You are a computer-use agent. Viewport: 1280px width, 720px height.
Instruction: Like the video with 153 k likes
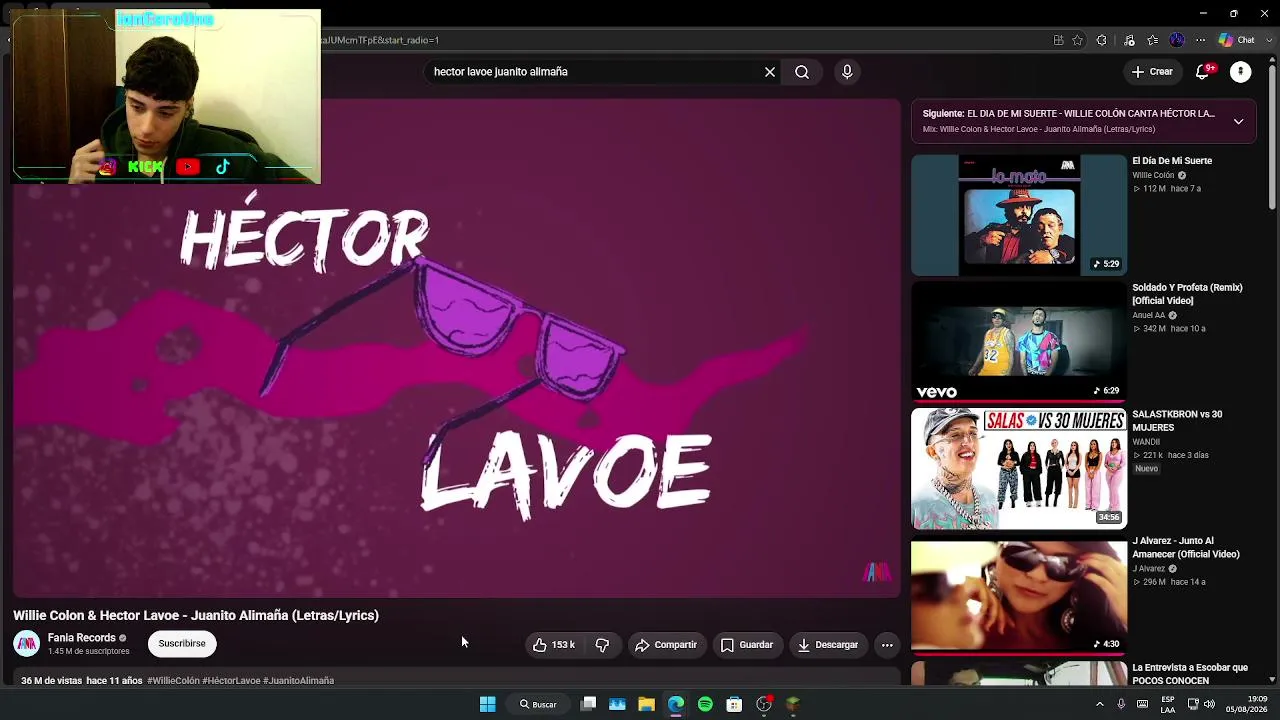pyautogui.click(x=554, y=645)
